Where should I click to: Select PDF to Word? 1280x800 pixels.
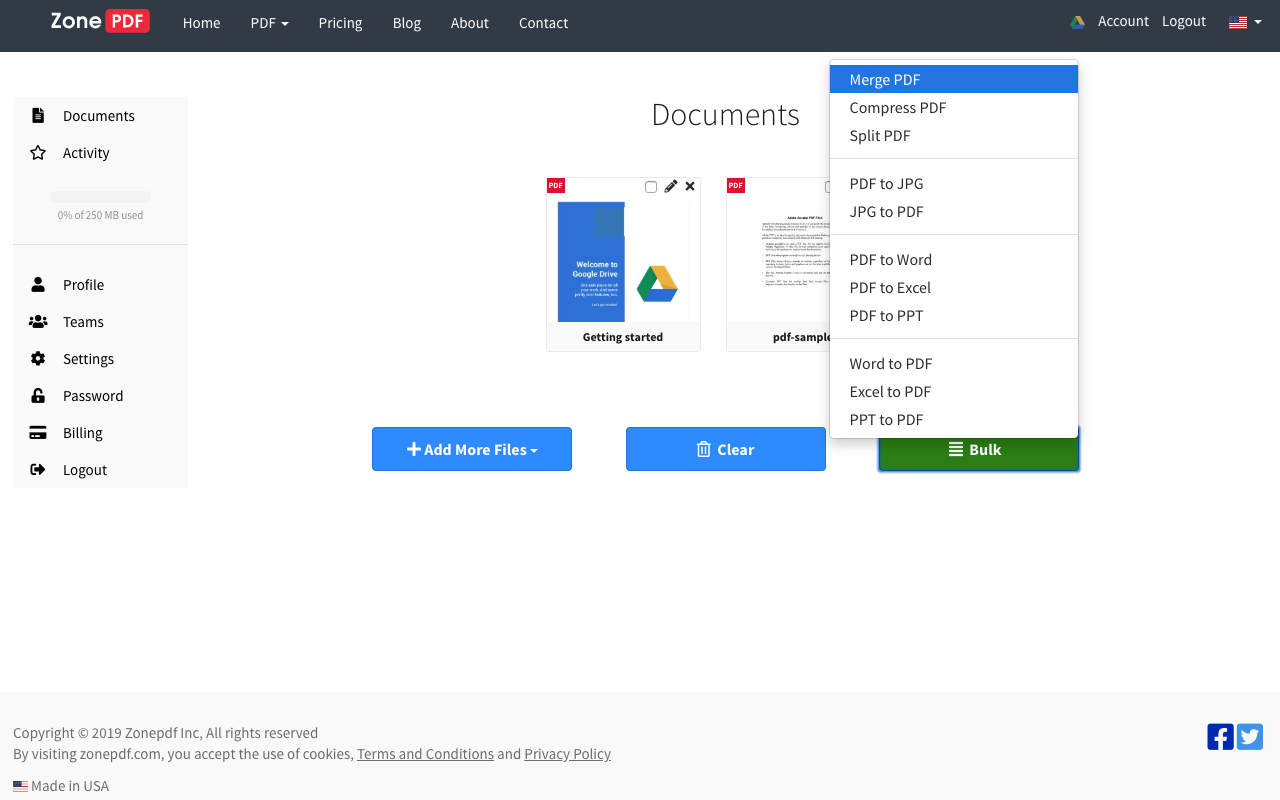click(x=954, y=259)
